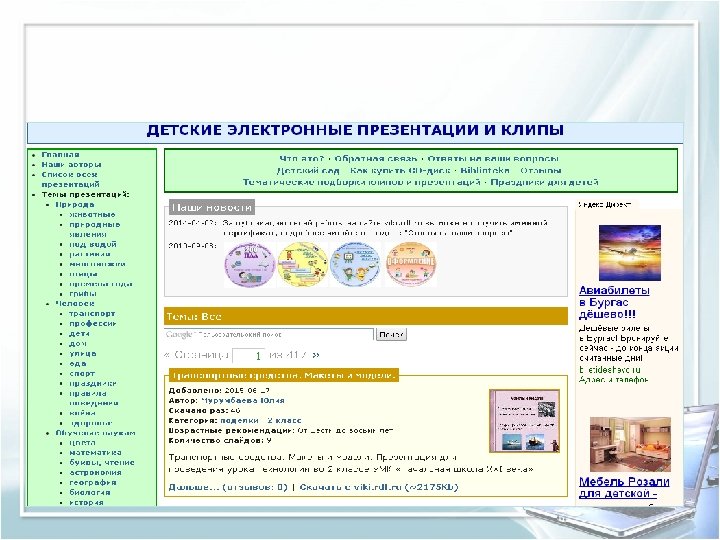Viewport: 720px width, 540px height.
Task: Open Как купить CD-диск link
Action: [400, 170]
